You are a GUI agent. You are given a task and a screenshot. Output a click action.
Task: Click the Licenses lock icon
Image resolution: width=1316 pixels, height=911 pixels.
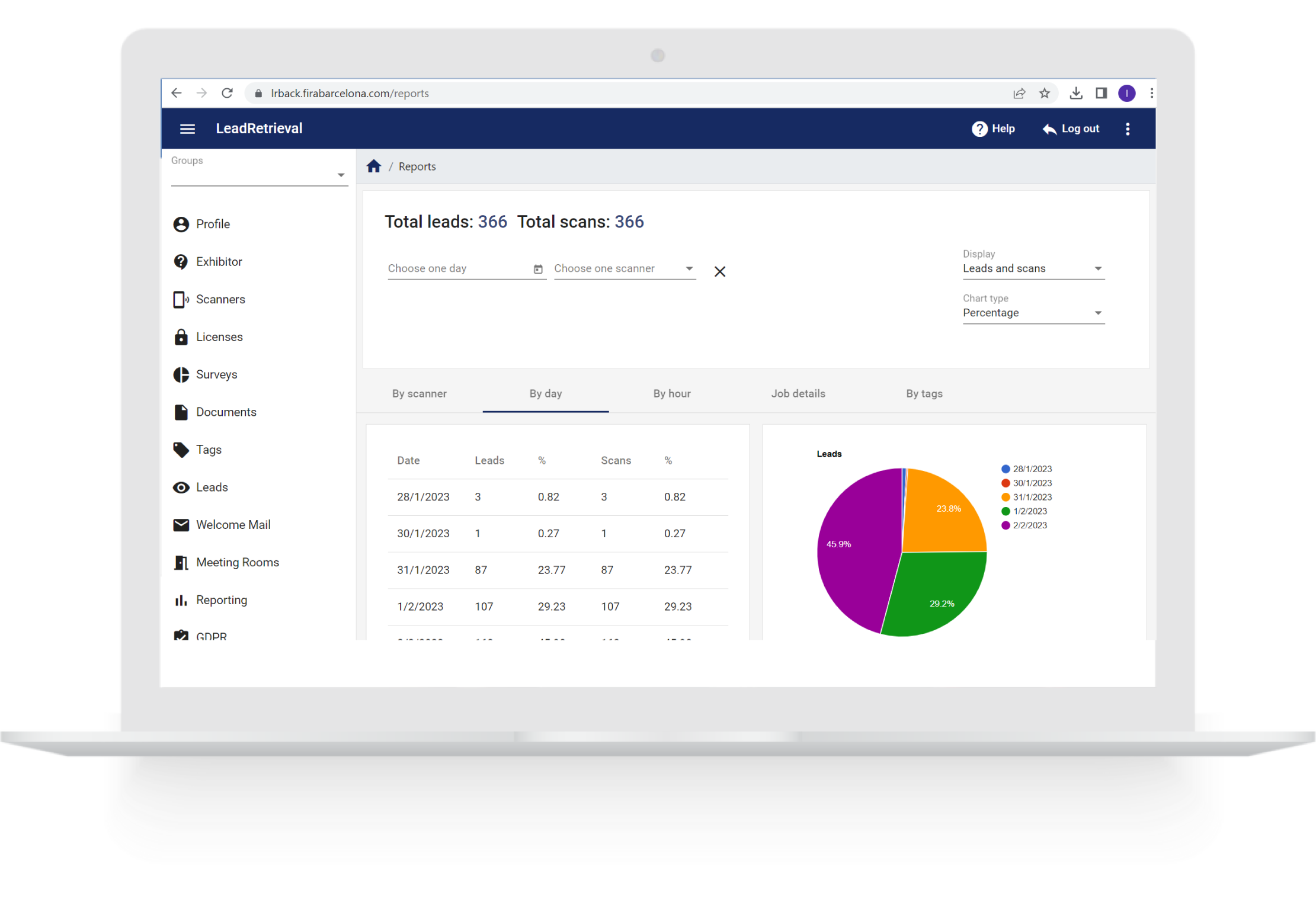(x=181, y=337)
